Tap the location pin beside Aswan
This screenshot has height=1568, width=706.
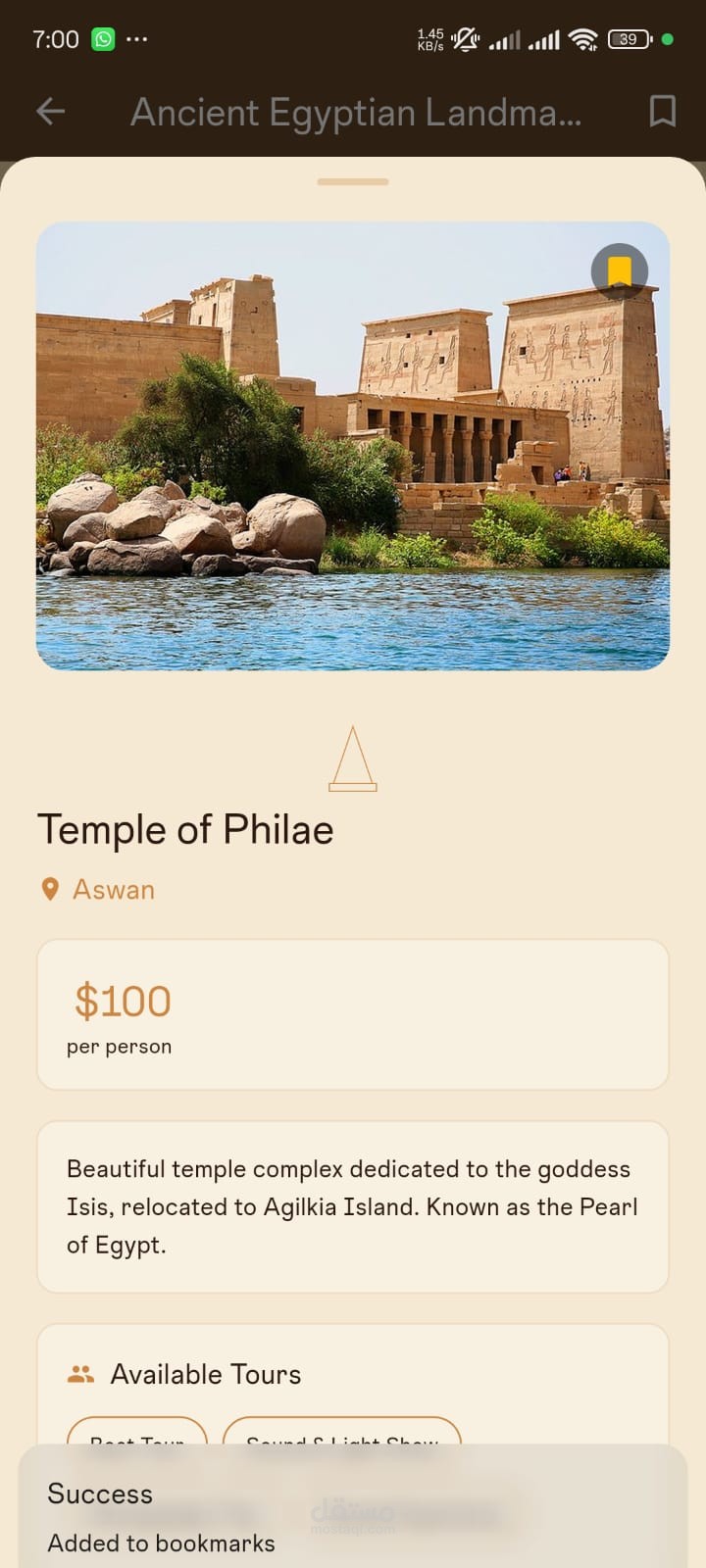(50, 890)
